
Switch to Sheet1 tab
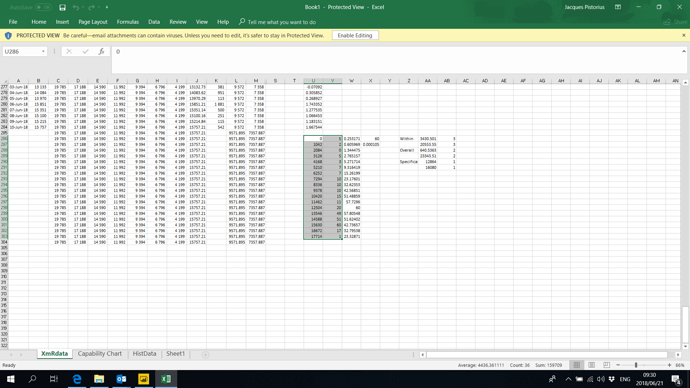pyautogui.click(x=175, y=354)
